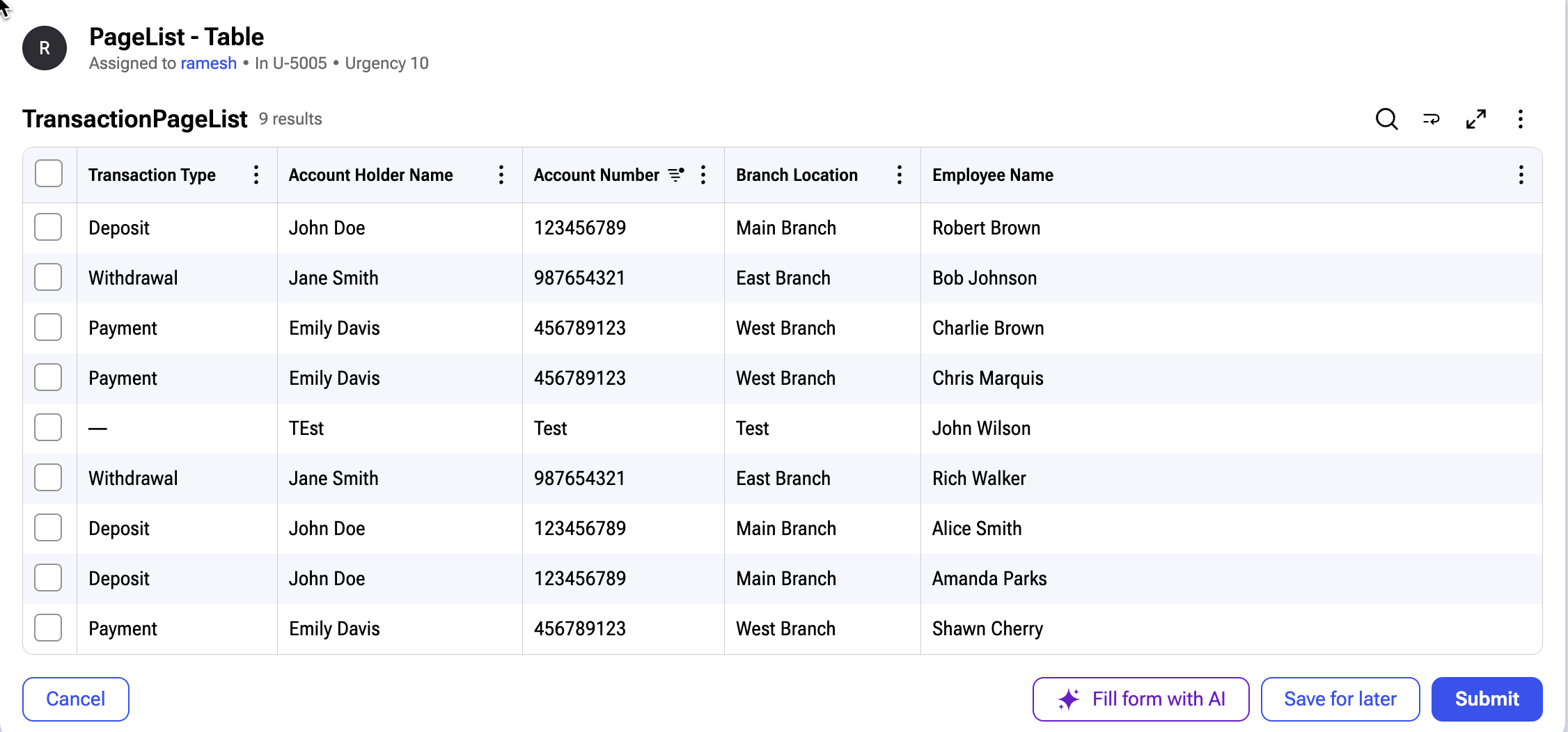Open the referencing arrow icon near search
This screenshot has height=732, width=1568.
pyautogui.click(x=1431, y=119)
